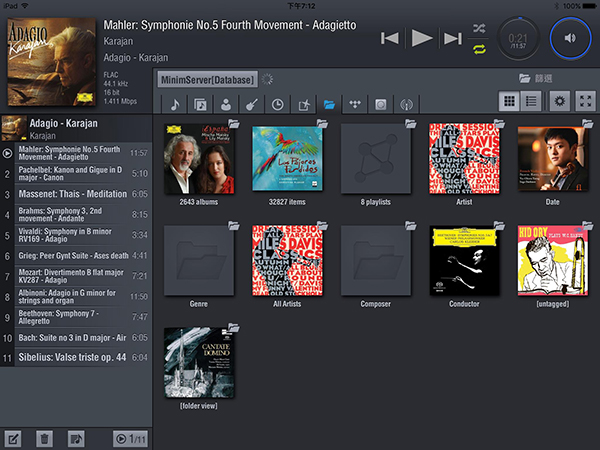Screen dimensions: 600x450
Task: Open the genre tab with guitar icon
Action: point(252,104)
